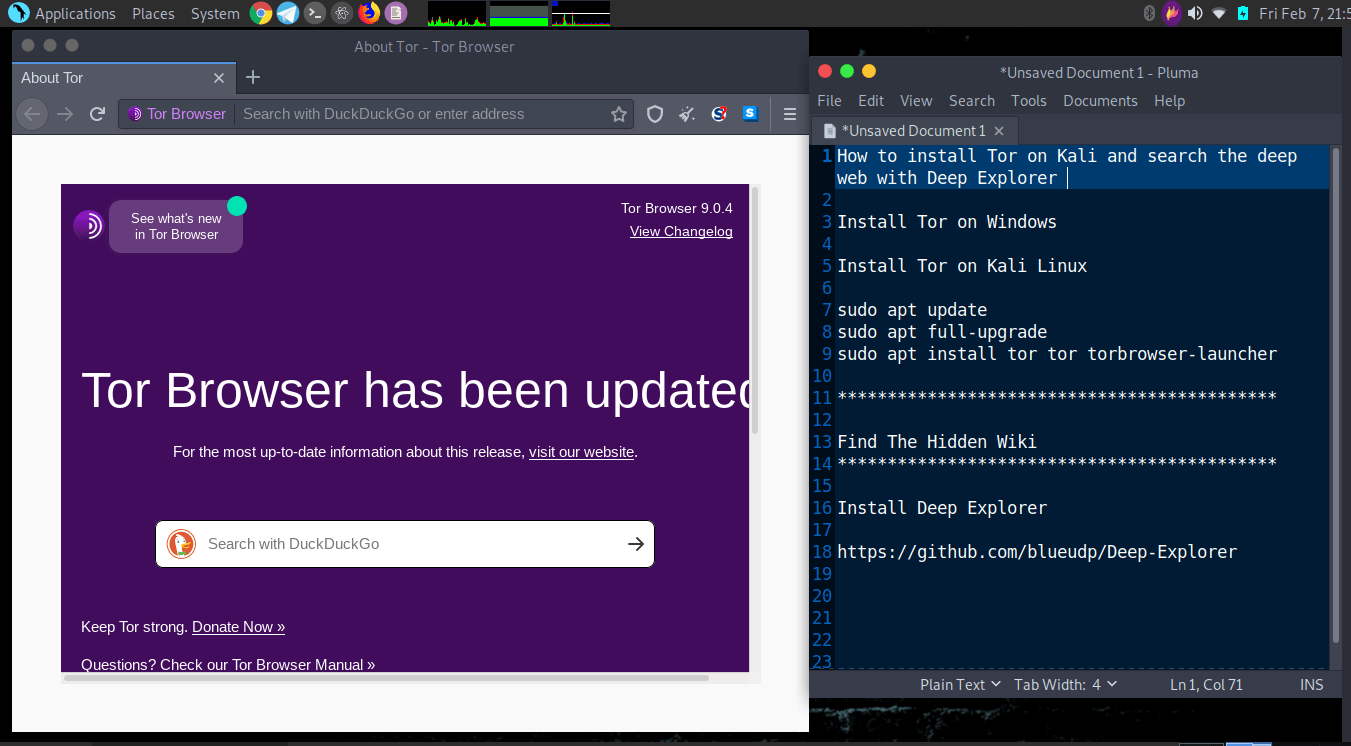The width and height of the screenshot is (1351, 746).
Task: Go back in Tor Browser
Action: pyautogui.click(x=32, y=114)
